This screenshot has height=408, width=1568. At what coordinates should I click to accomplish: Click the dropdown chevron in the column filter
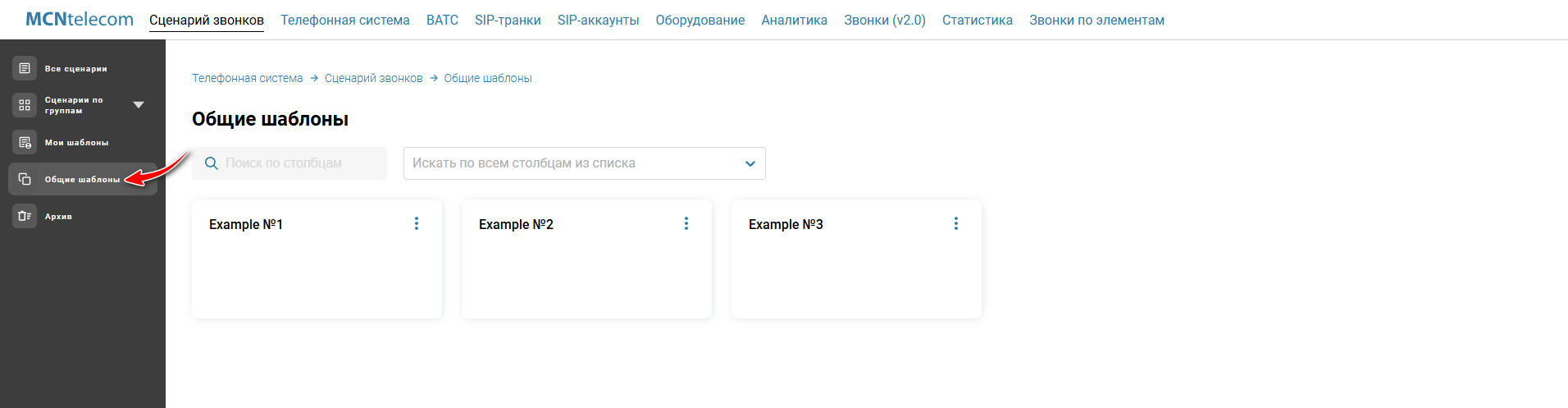click(x=750, y=163)
